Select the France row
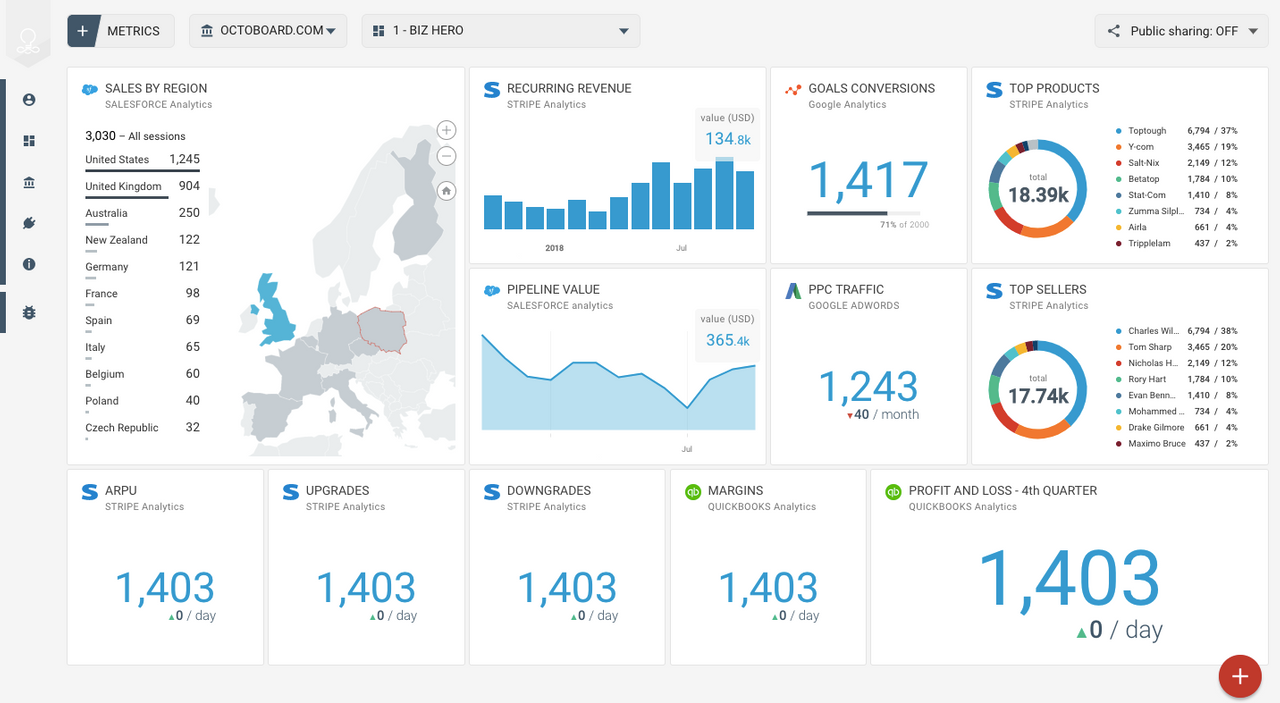 click(142, 294)
